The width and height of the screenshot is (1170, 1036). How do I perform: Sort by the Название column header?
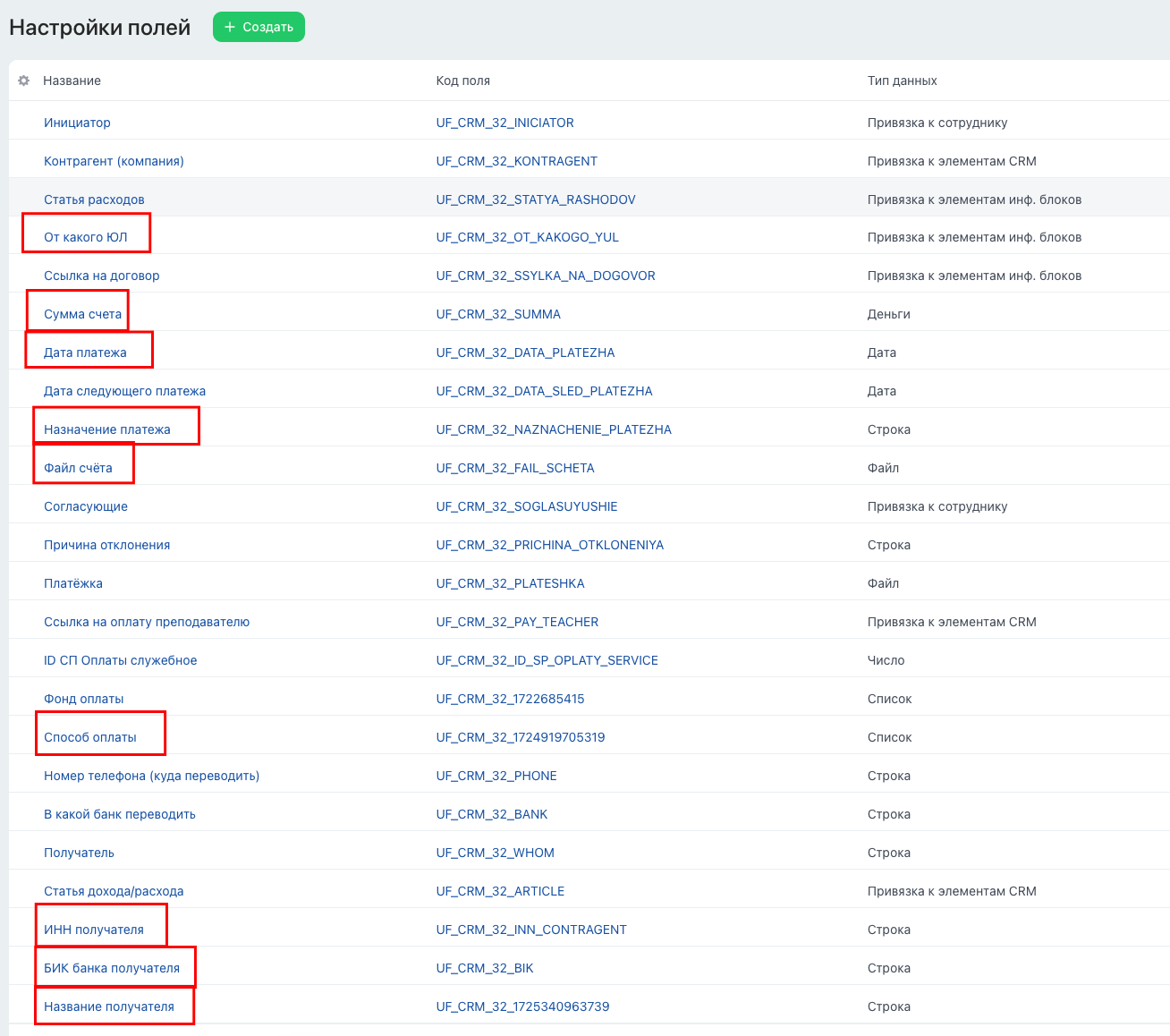click(72, 81)
